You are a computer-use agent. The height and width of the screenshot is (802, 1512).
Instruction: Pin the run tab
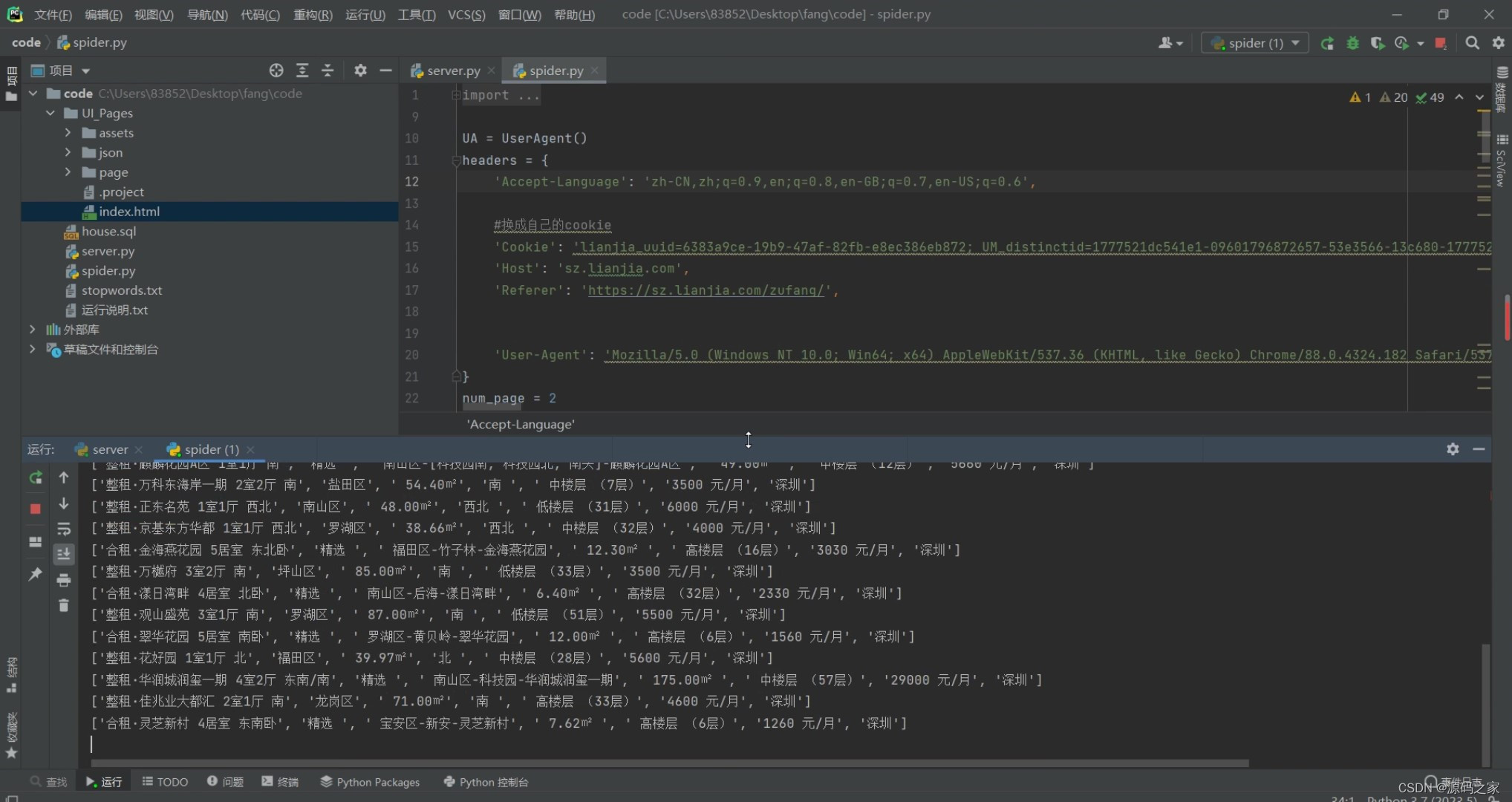[x=35, y=574]
